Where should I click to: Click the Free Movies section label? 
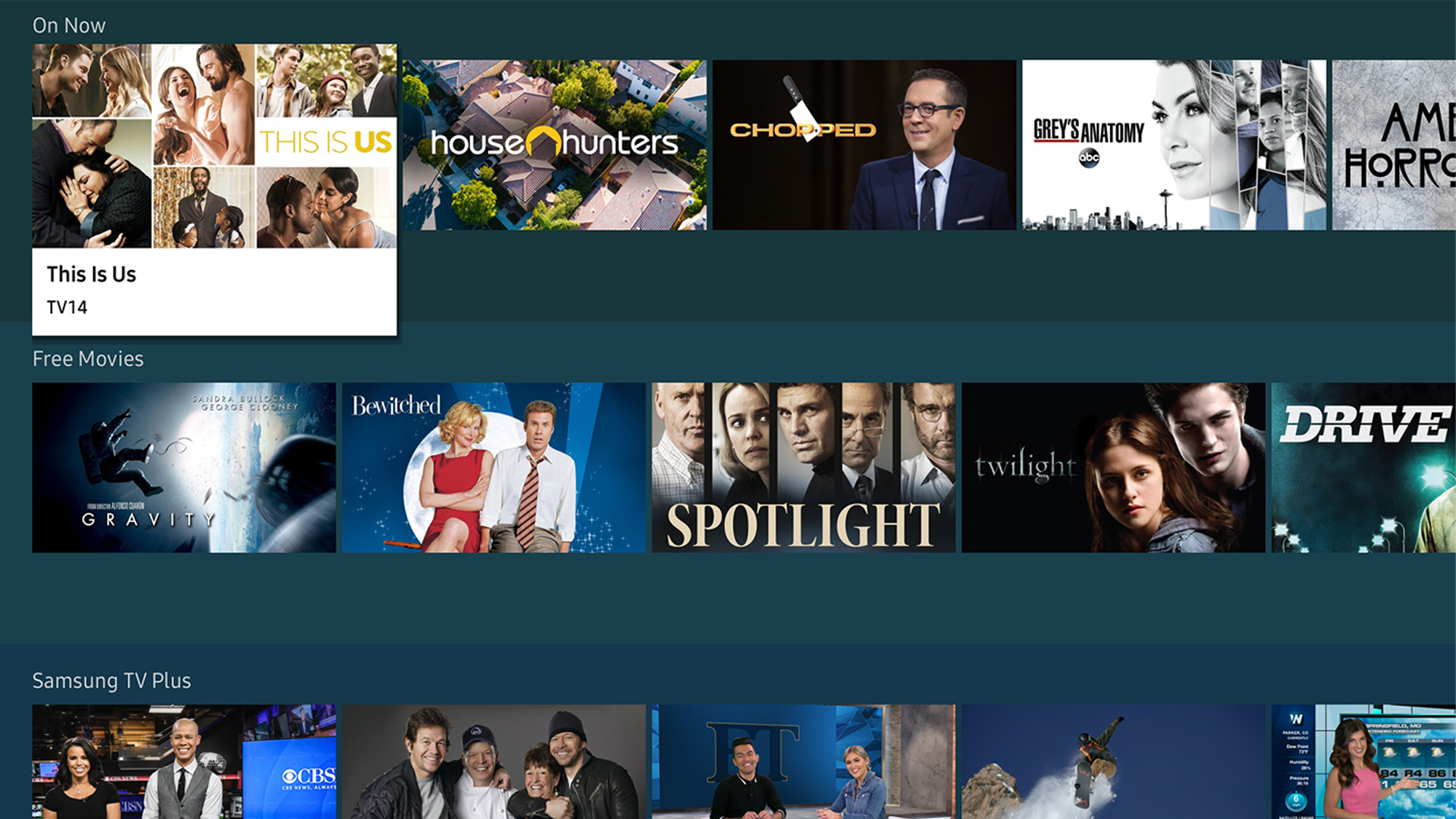tap(89, 358)
